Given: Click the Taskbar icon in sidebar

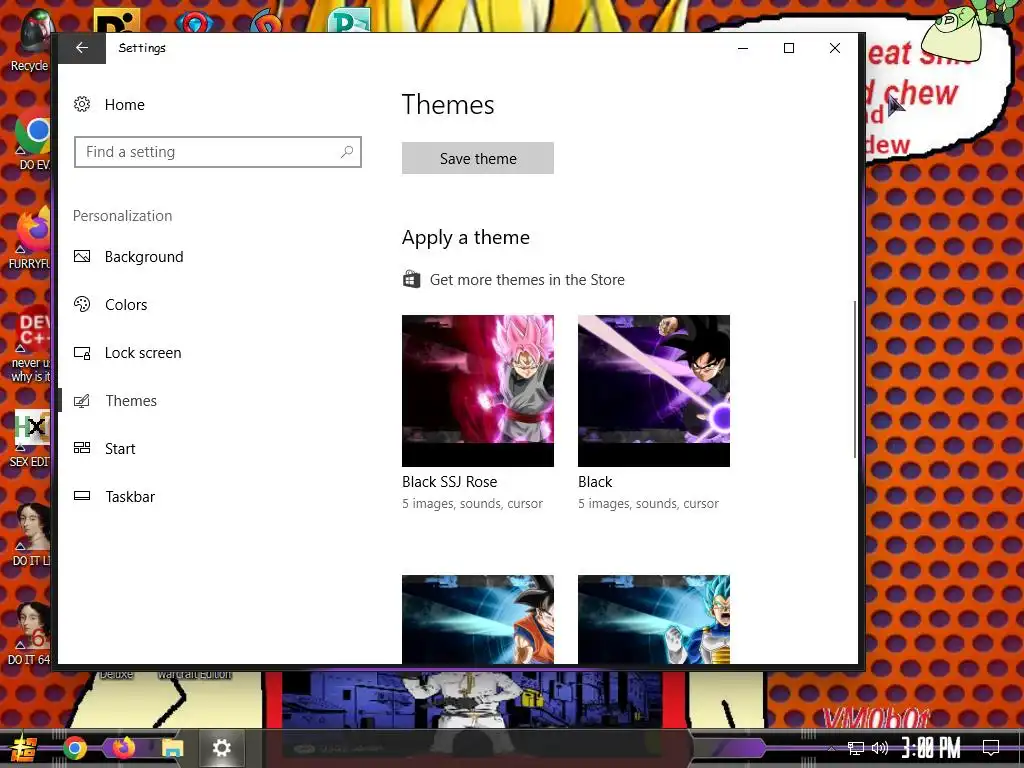Looking at the screenshot, I should tap(82, 496).
